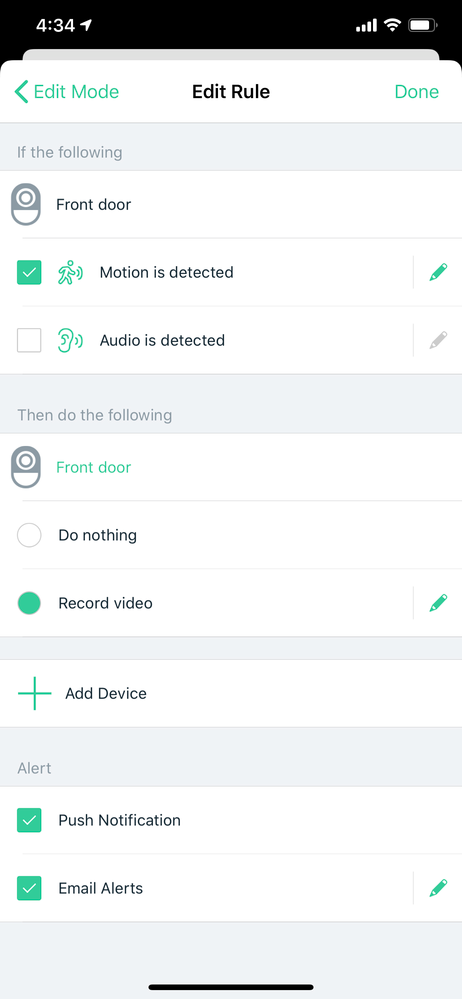
Task: Tap the Wi-Fi status bar icon
Action: pyautogui.click(x=393, y=25)
